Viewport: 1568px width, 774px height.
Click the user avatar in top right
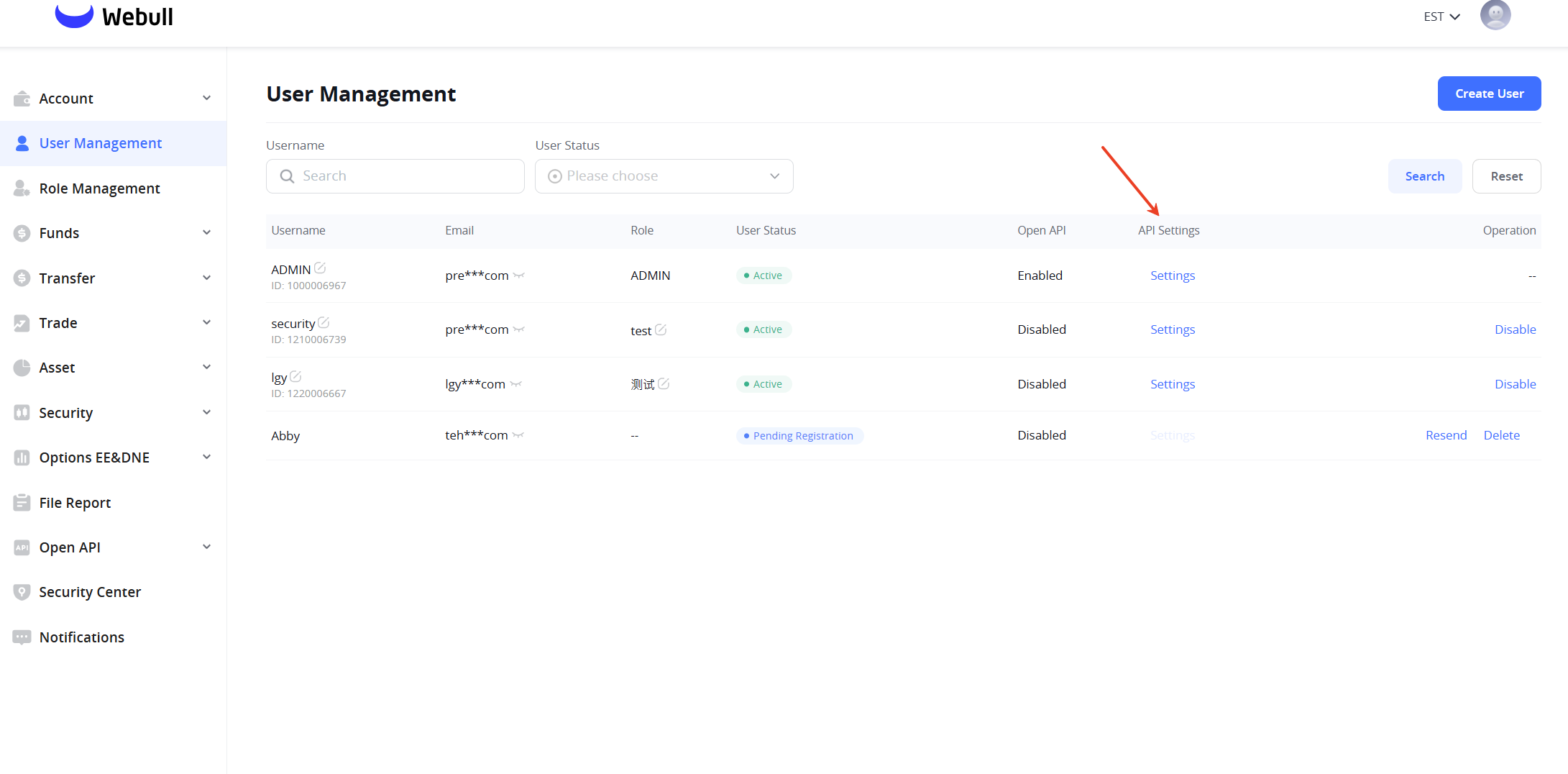click(1495, 15)
